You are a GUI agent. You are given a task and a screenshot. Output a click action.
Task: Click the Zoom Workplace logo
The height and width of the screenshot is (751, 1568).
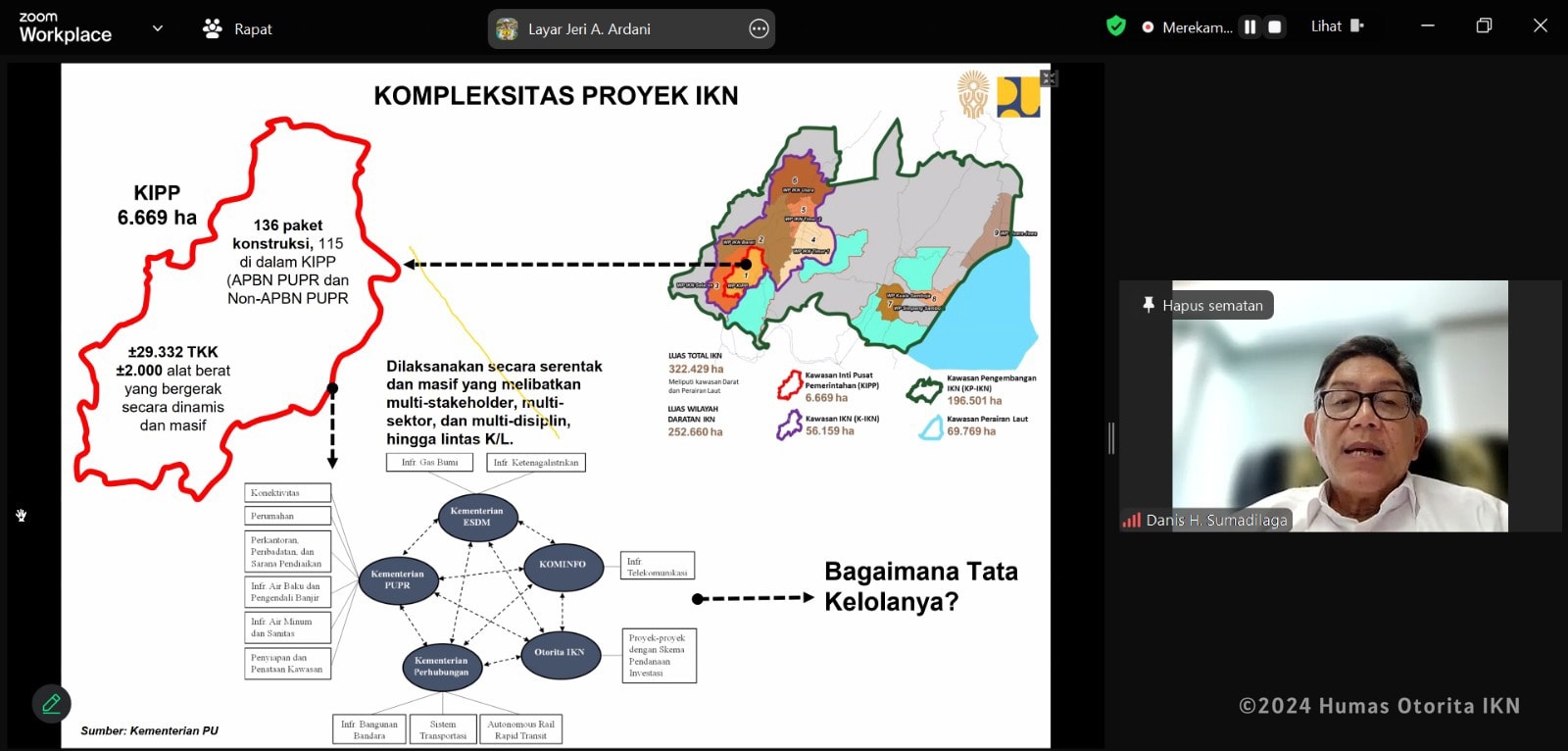65,28
